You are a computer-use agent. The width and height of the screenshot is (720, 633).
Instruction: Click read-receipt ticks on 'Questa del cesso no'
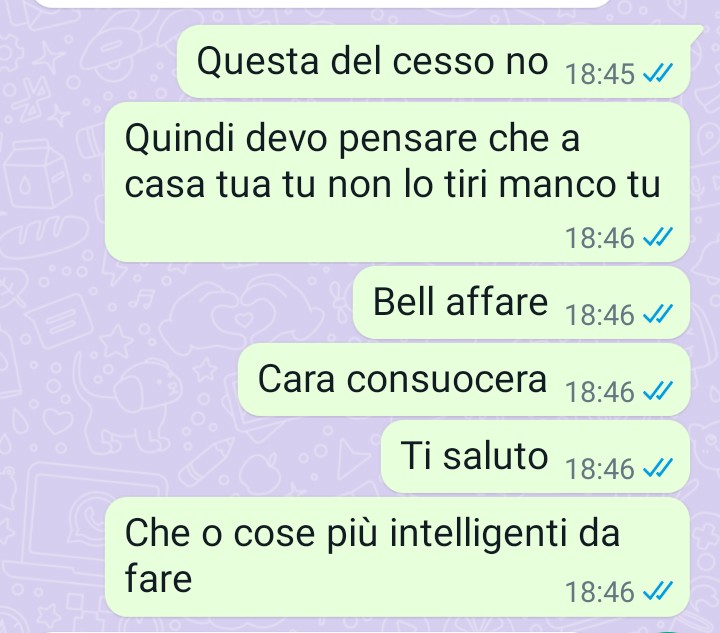coord(658,73)
